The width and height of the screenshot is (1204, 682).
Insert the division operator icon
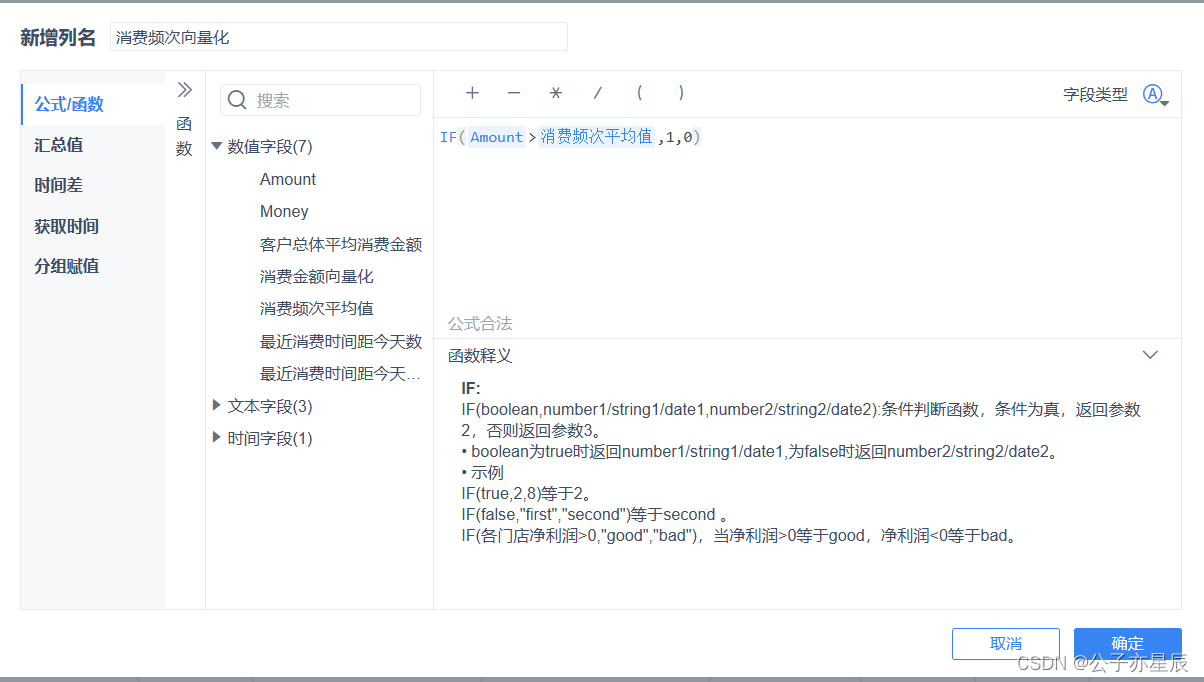(x=597, y=93)
